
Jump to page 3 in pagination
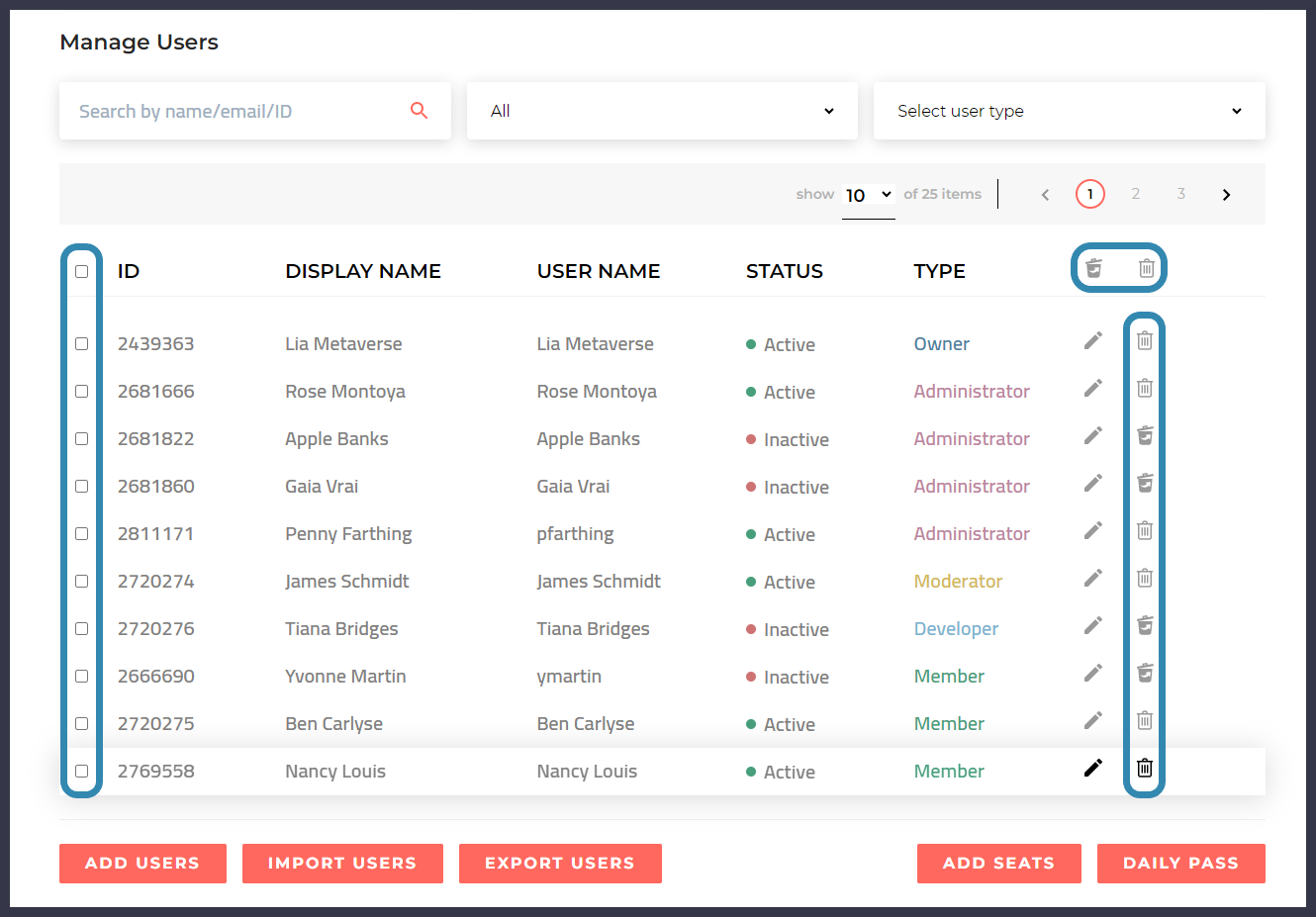coord(1180,194)
